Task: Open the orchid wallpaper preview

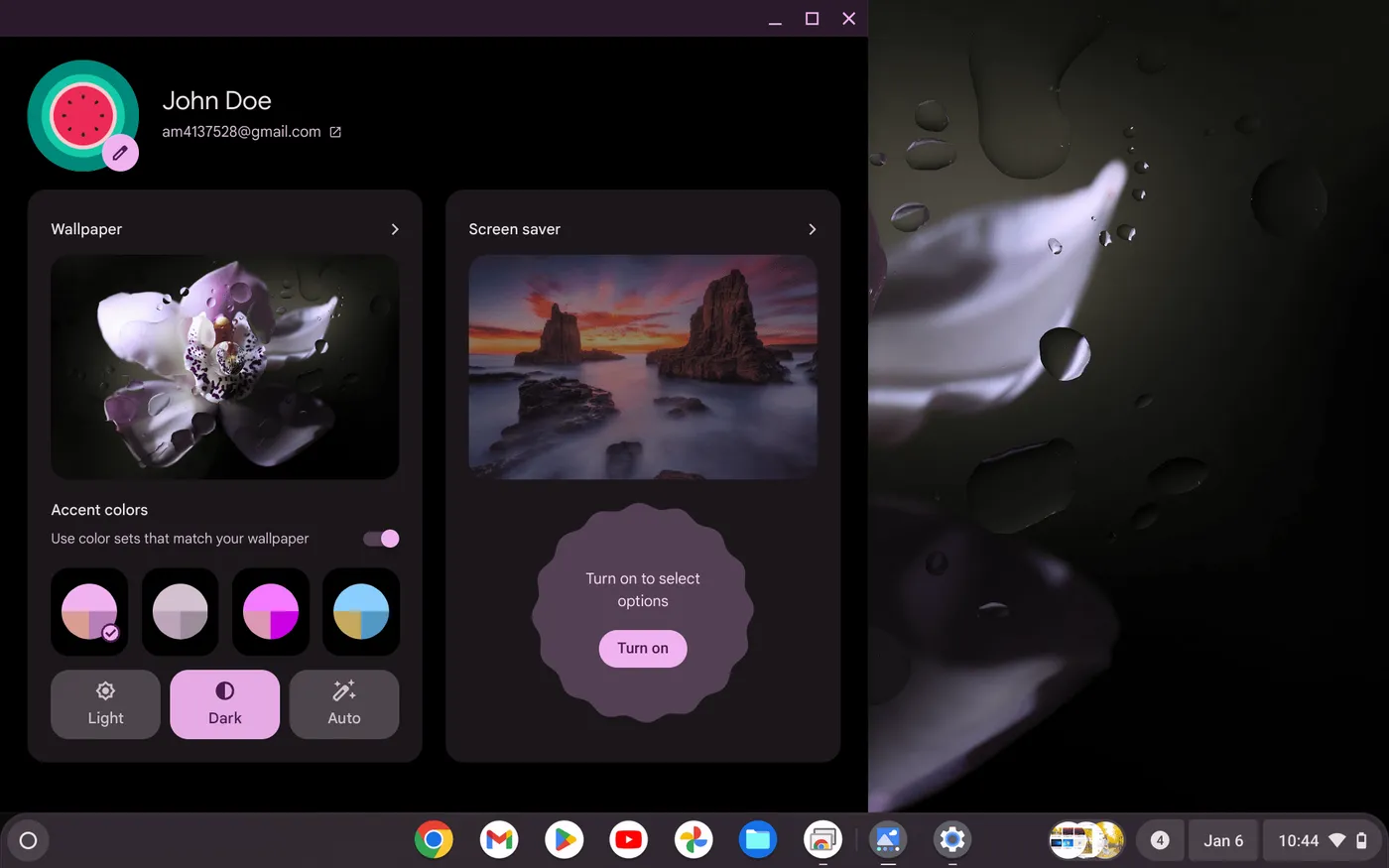Action: pyautogui.click(x=225, y=367)
